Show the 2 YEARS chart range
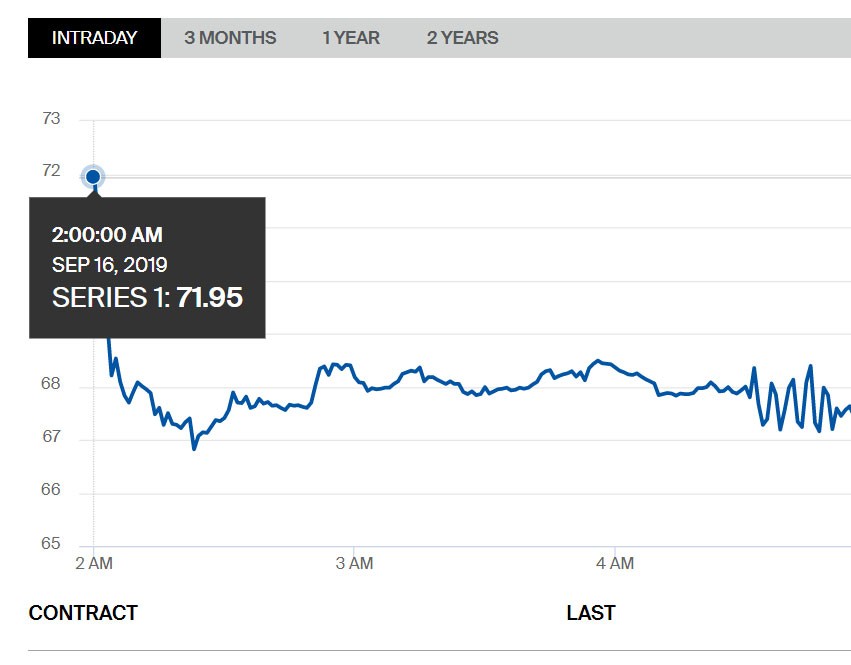This screenshot has width=851, height=665. coord(462,38)
